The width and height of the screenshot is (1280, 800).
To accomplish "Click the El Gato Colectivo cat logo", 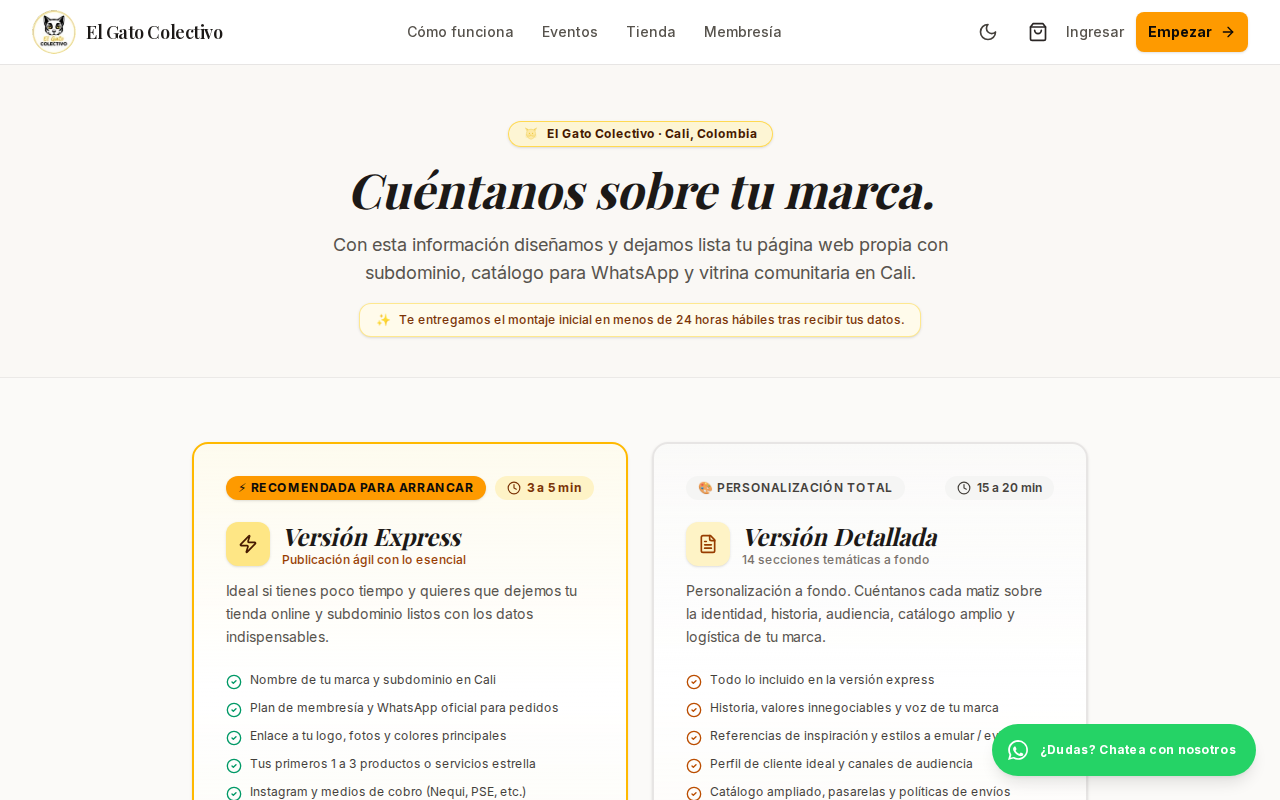I will (54, 32).
